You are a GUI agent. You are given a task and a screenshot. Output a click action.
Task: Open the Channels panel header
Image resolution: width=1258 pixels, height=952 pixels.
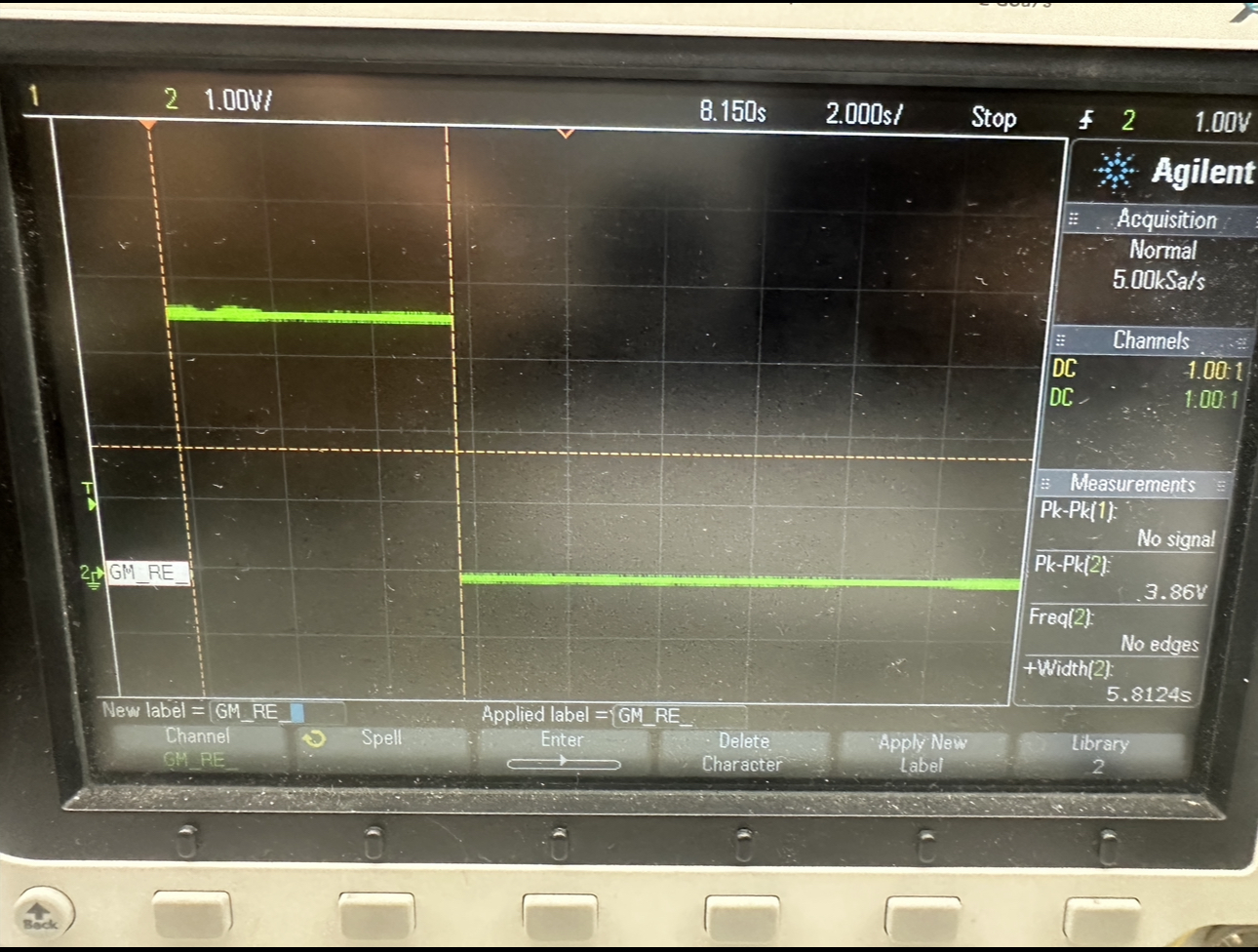1151,340
